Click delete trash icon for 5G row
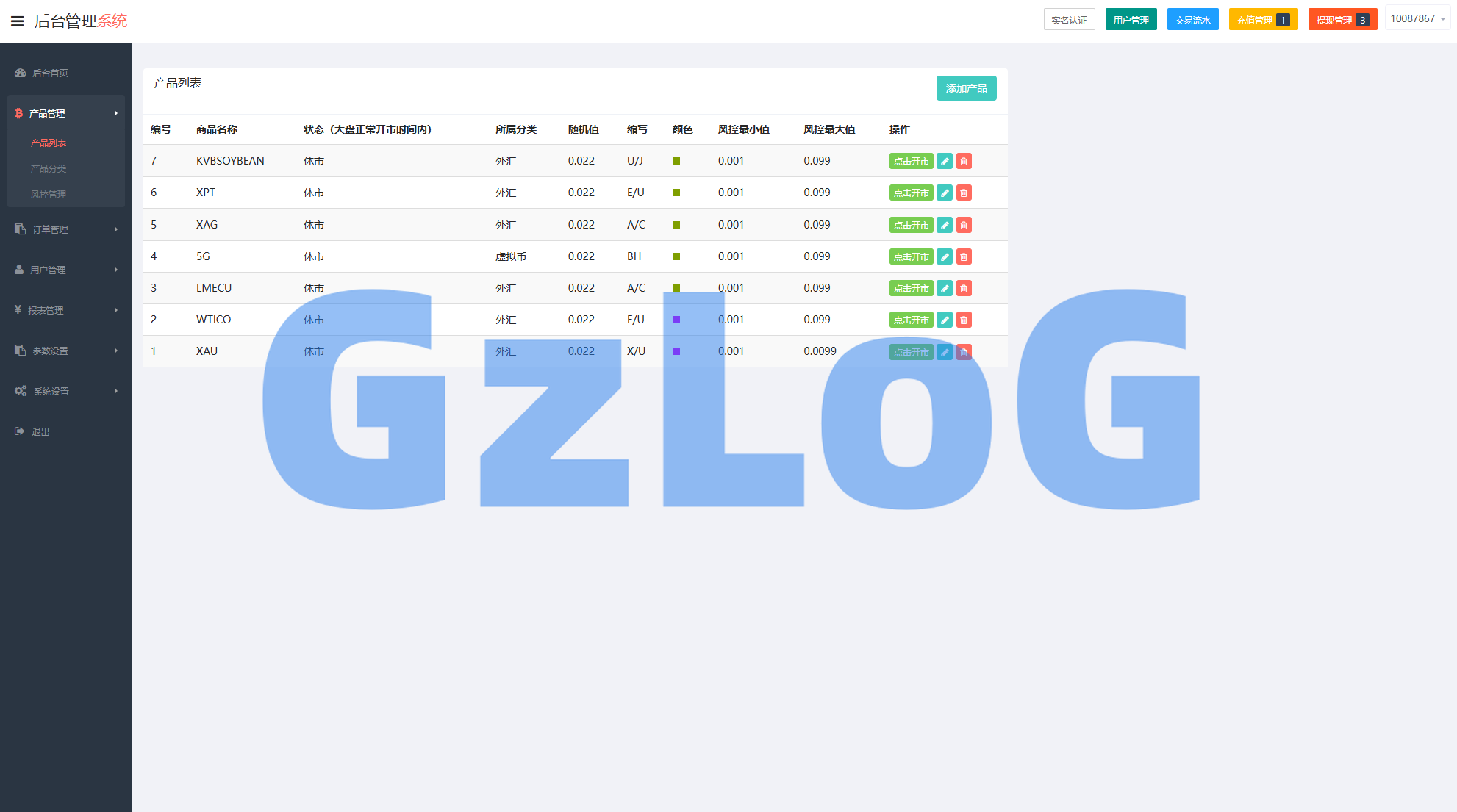The width and height of the screenshot is (1457, 812). pyautogui.click(x=964, y=256)
